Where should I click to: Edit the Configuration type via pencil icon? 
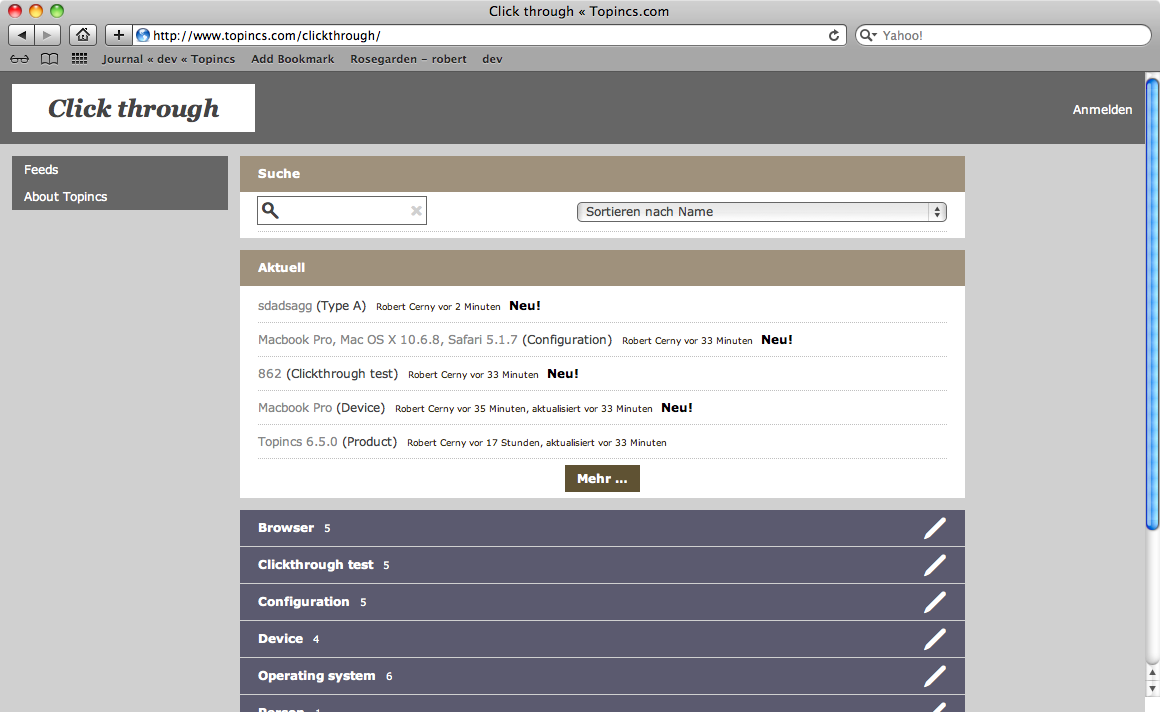[934, 602]
